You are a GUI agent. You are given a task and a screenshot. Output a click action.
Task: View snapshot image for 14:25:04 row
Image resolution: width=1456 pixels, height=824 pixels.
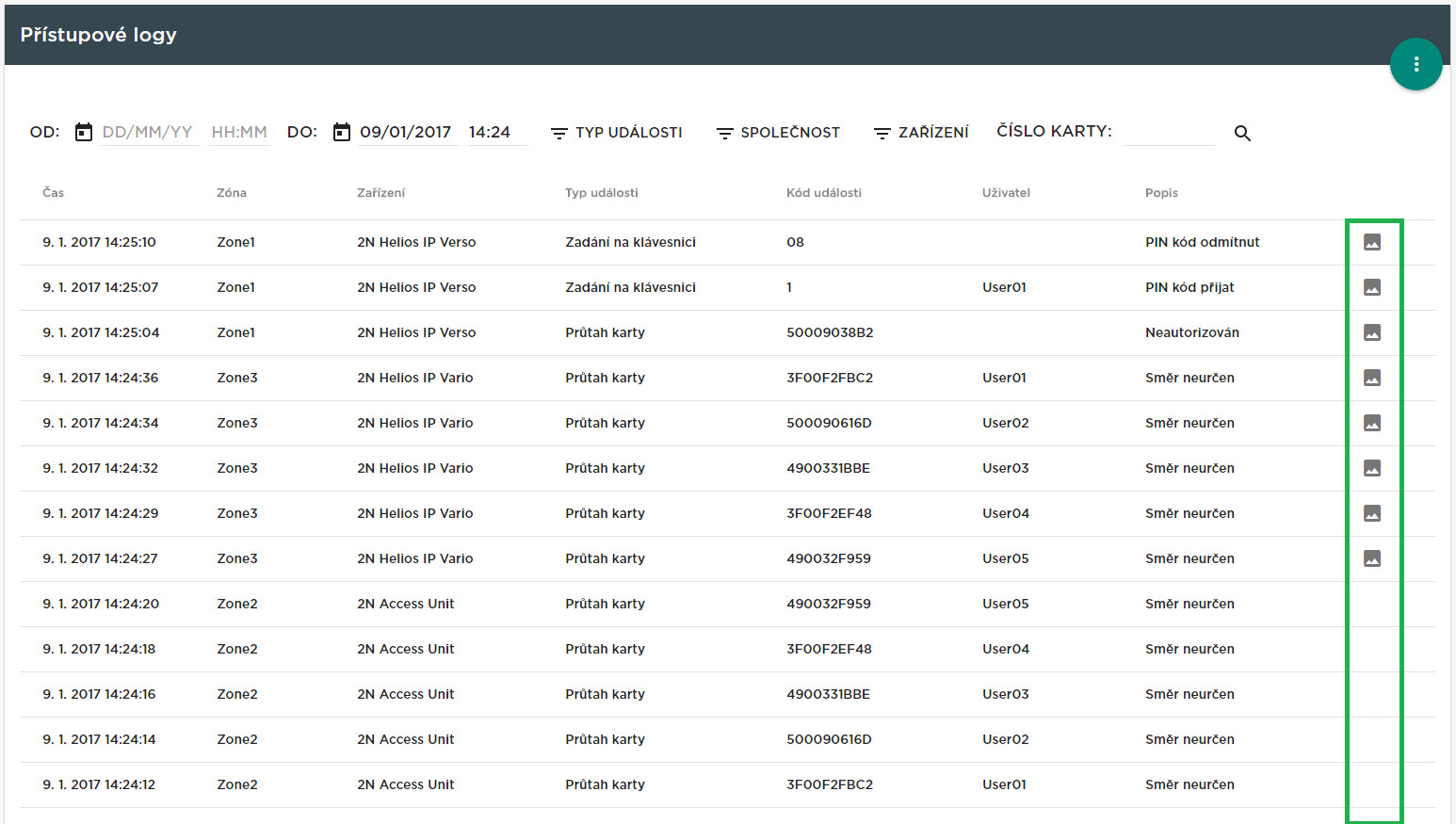tap(1372, 332)
